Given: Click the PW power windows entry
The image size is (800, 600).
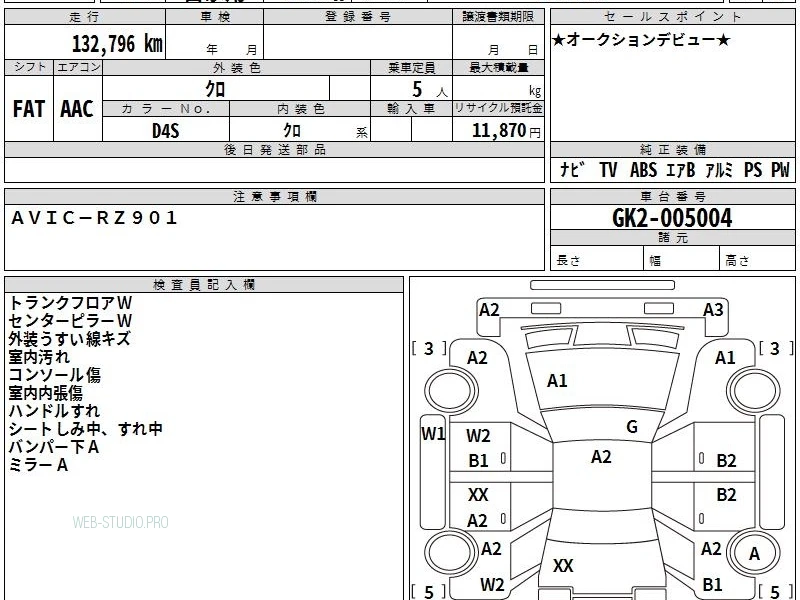Looking at the screenshot, I should coord(780,170).
